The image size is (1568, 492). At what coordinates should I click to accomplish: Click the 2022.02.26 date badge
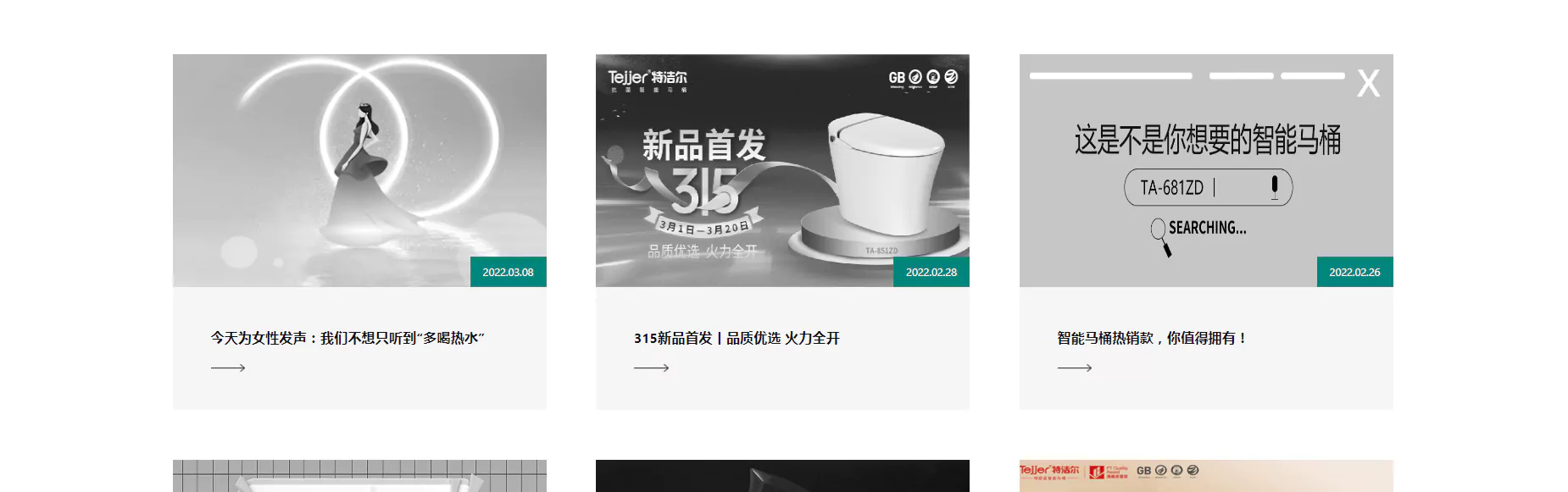[x=1354, y=272]
